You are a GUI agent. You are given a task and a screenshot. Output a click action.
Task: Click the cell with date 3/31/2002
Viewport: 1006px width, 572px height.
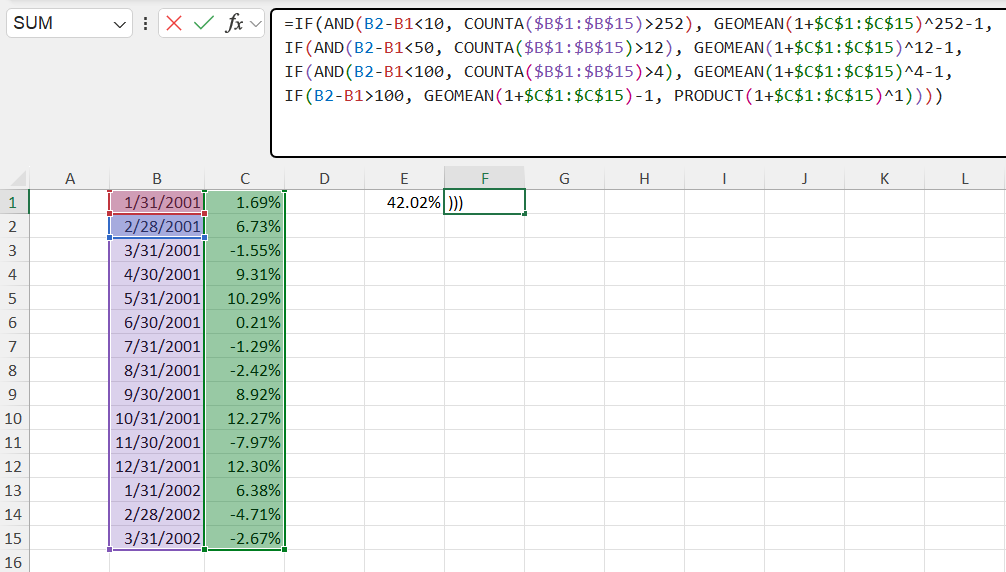(x=157, y=538)
